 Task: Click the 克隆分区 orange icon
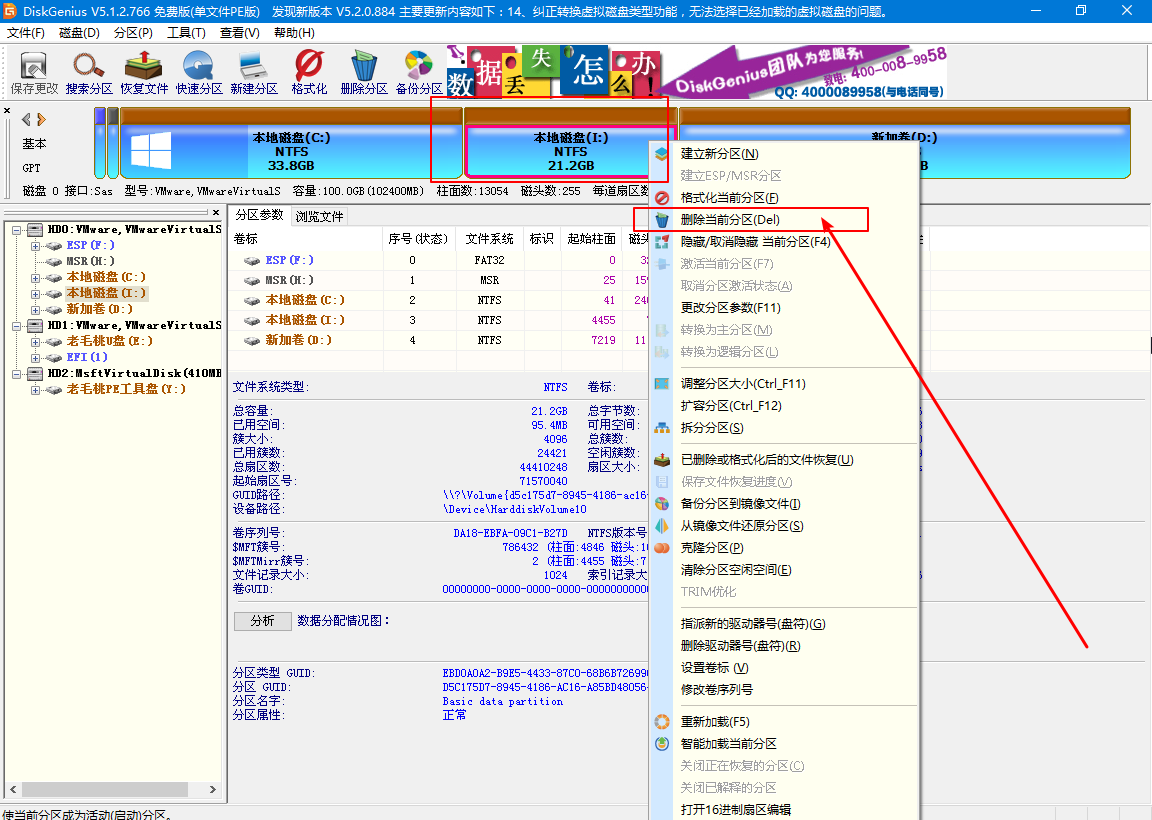[x=662, y=548]
